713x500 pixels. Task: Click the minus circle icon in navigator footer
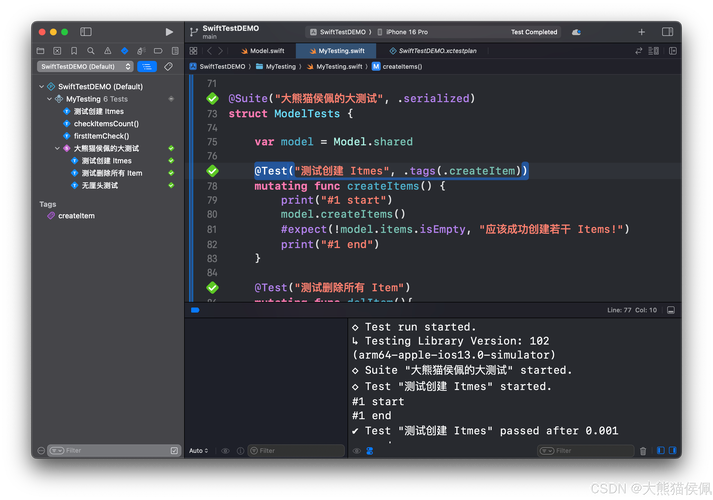[41, 451]
